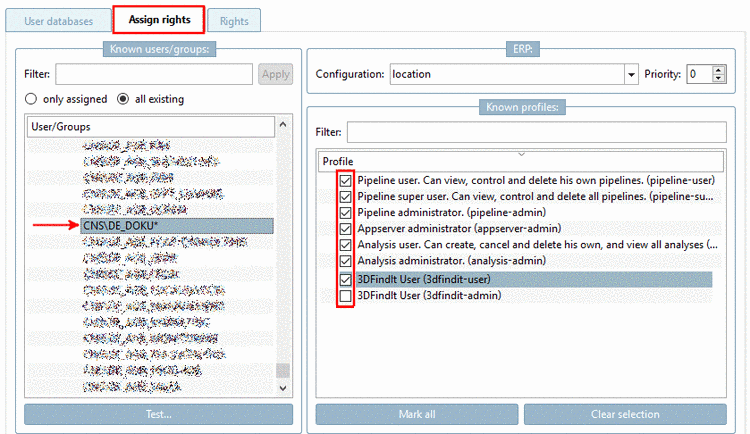
Task: Uncheck the Appserver administrator checkbox
Action: [345, 229]
